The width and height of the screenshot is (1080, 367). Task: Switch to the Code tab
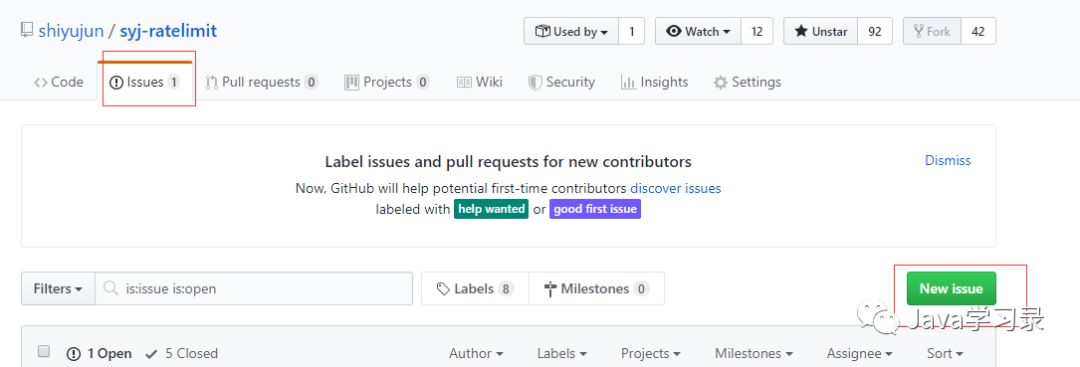(59, 82)
